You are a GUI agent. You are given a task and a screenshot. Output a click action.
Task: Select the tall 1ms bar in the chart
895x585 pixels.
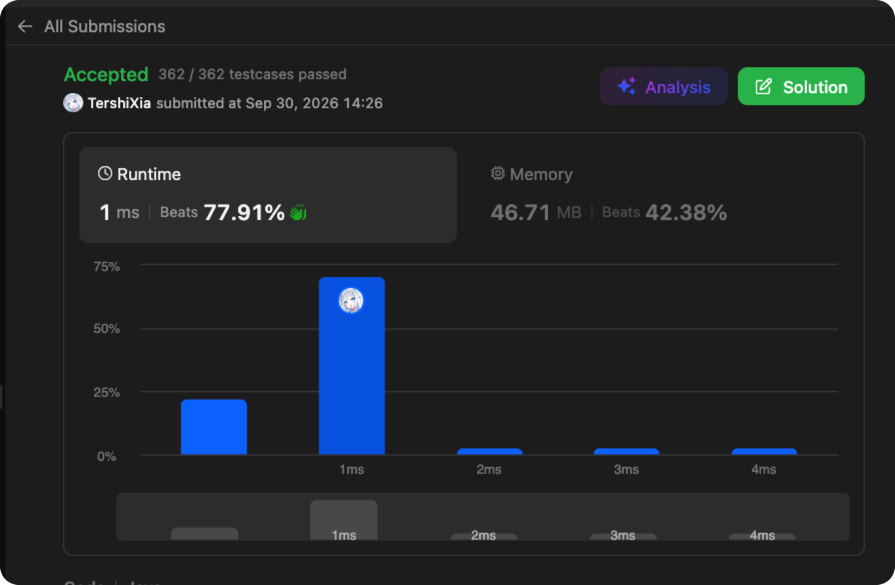(x=352, y=366)
